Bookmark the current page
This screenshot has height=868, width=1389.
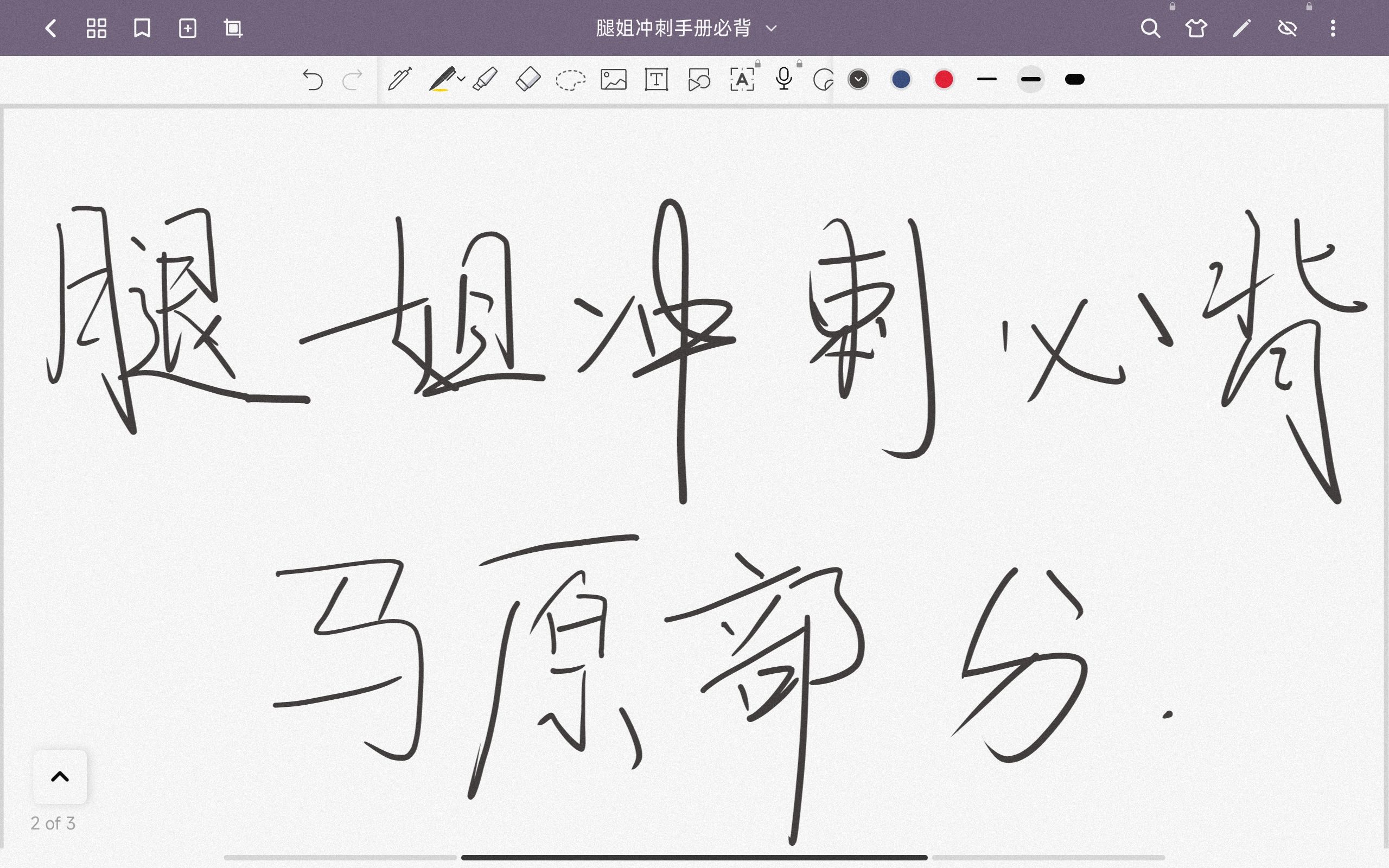click(x=142, y=28)
